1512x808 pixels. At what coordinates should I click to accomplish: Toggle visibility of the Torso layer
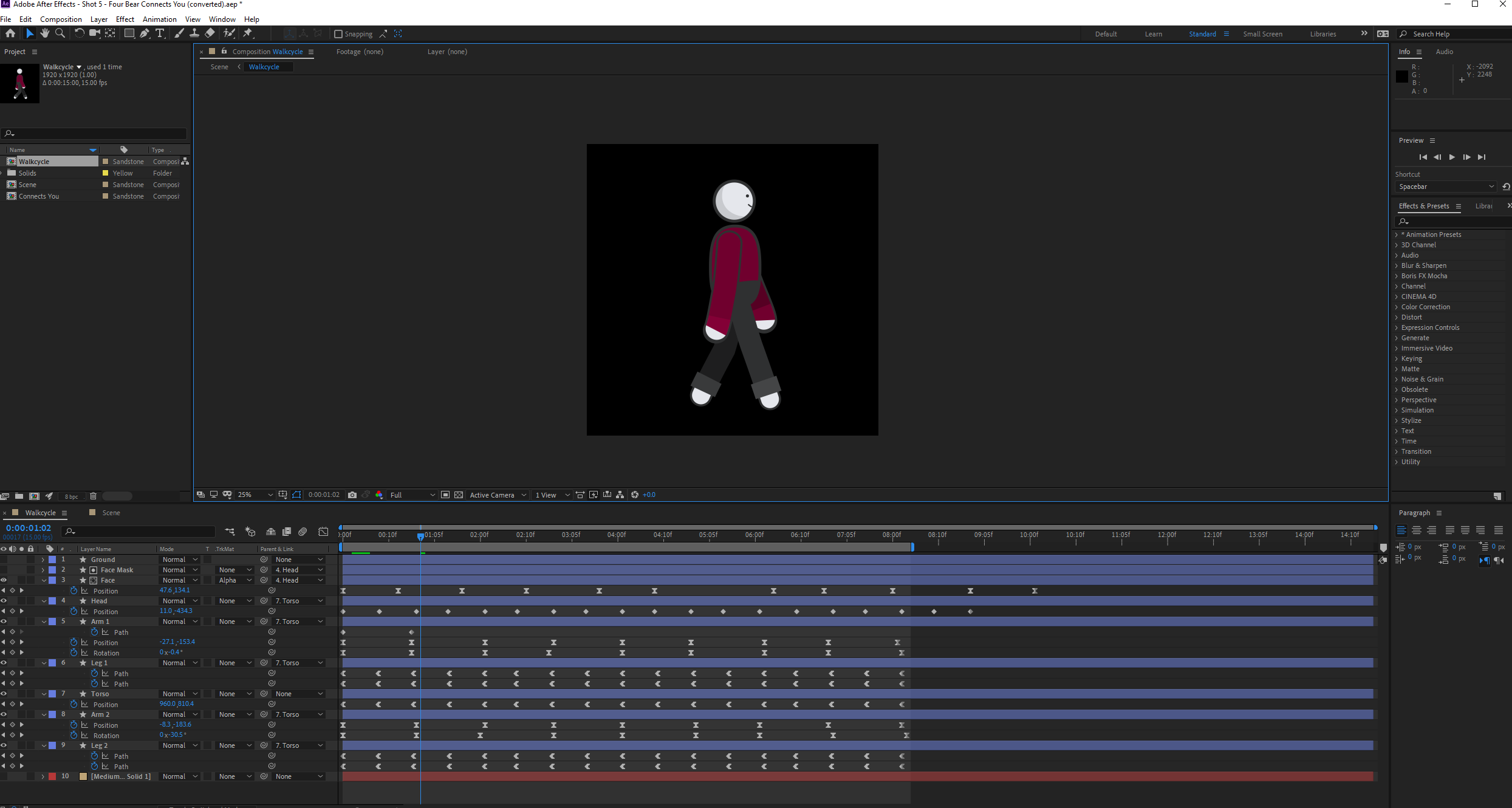point(4,694)
